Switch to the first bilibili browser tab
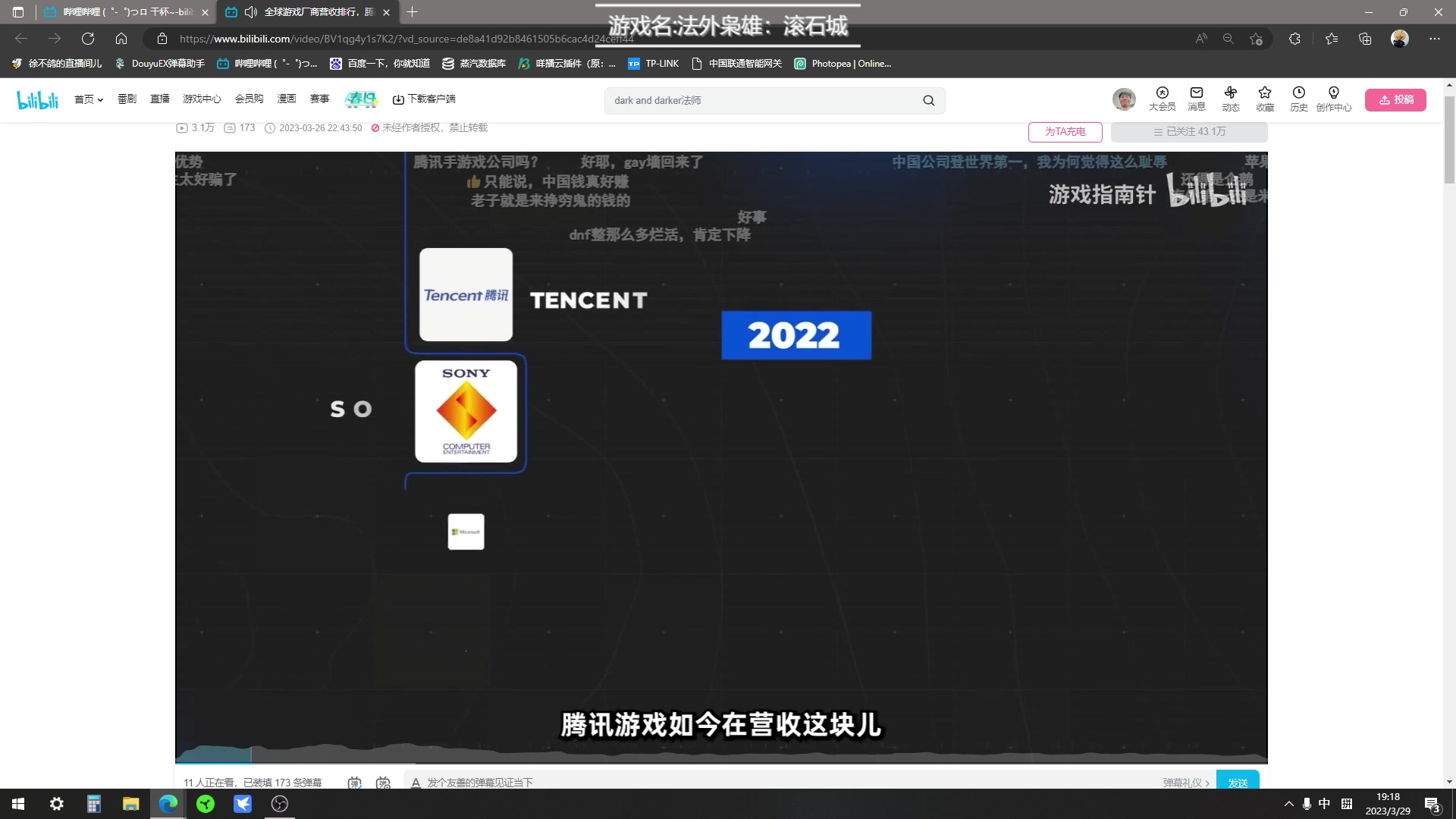This screenshot has height=819, width=1456. (125, 12)
